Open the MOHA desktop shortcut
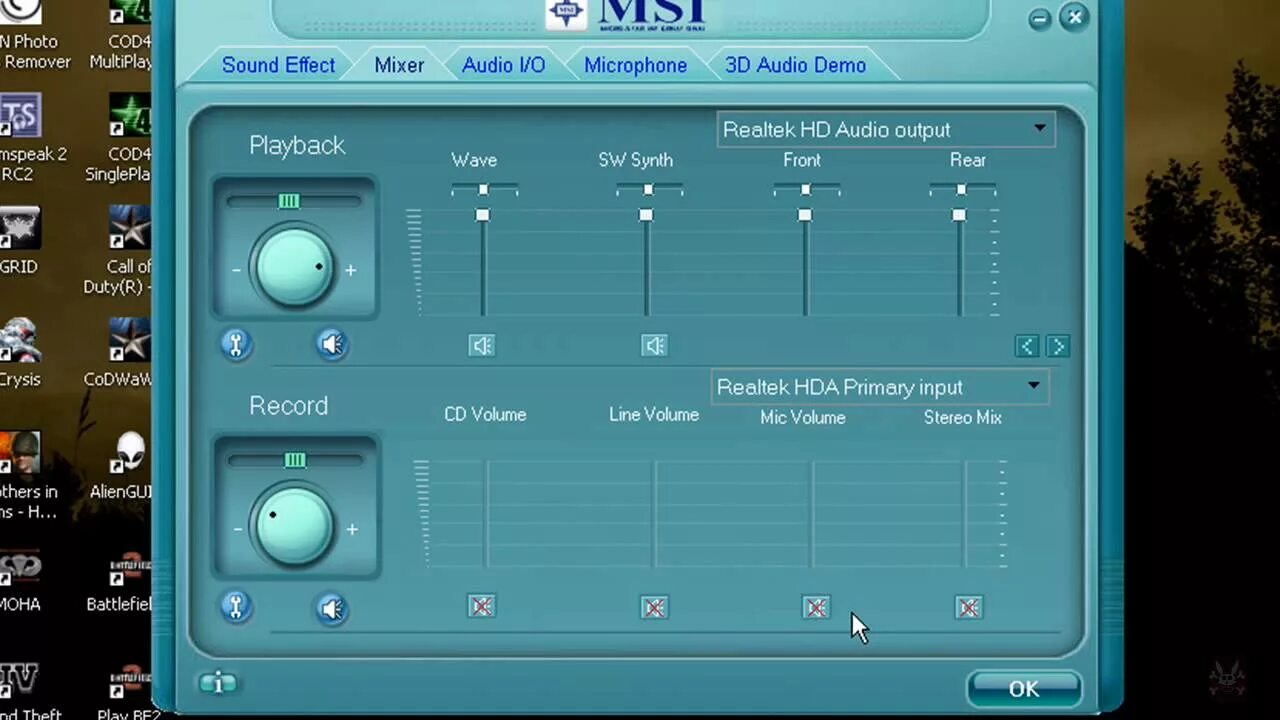This screenshot has width=1280, height=720. pos(20,580)
